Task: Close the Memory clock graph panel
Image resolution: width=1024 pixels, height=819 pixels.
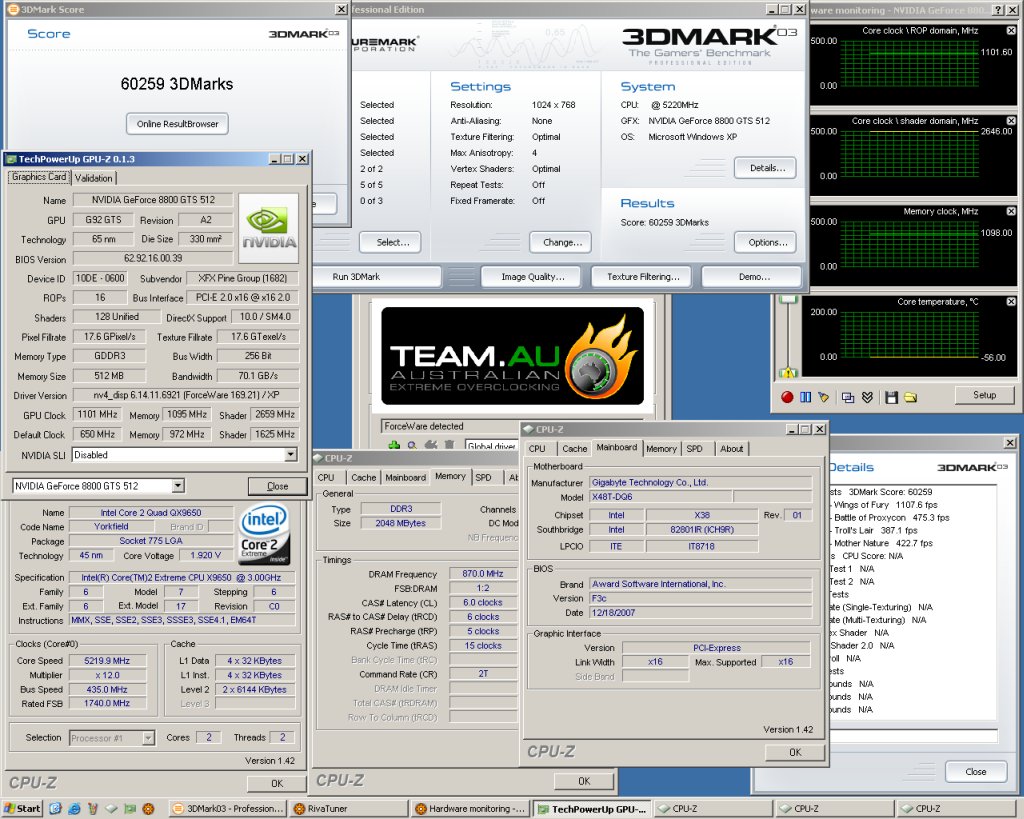Action: coord(1011,211)
